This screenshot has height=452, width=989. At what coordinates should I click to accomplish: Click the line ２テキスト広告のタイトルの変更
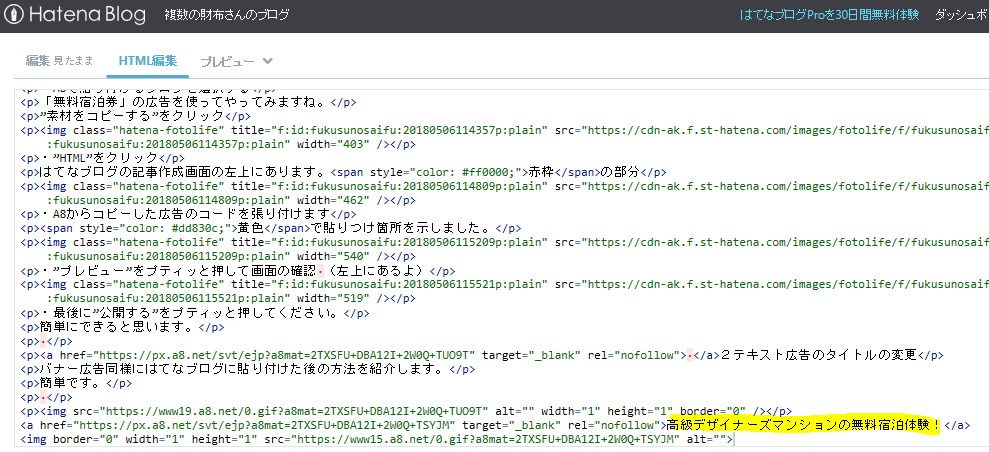[x=483, y=356]
